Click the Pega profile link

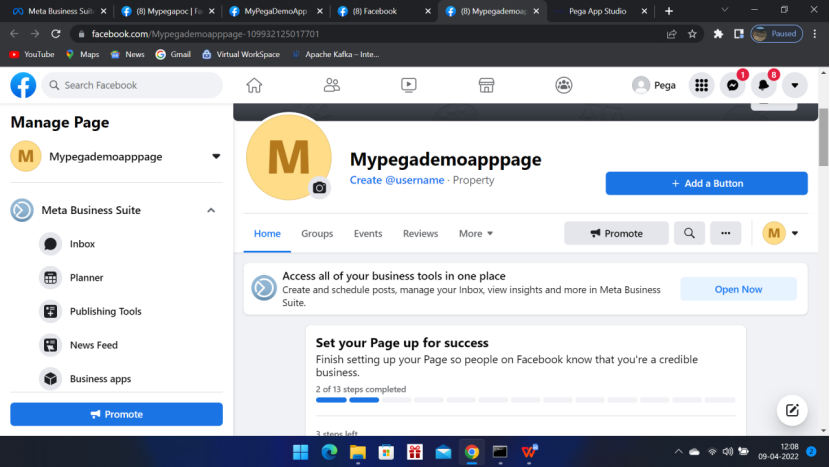coord(654,85)
